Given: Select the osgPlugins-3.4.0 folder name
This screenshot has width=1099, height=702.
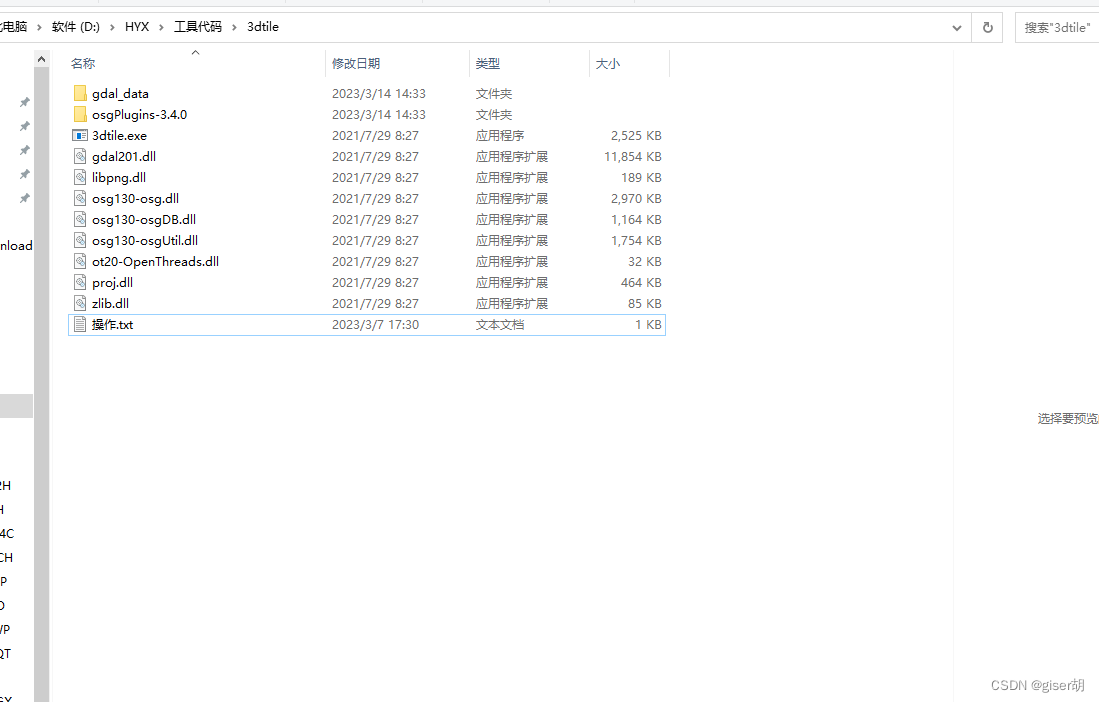Looking at the screenshot, I should pos(139,114).
